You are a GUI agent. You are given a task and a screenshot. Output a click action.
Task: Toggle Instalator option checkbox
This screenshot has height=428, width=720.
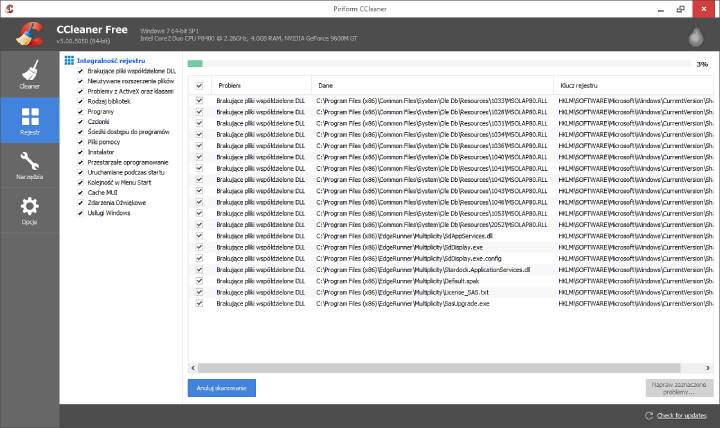[80, 152]
